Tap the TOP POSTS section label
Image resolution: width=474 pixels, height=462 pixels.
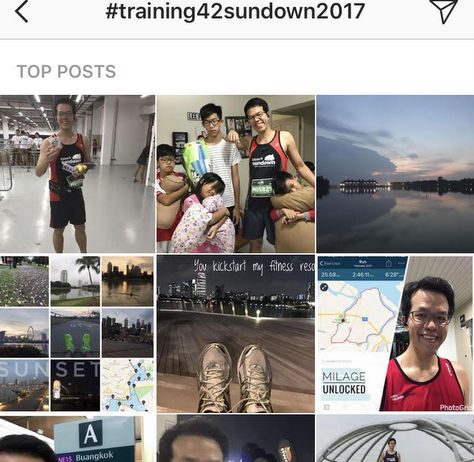pyautogui.click(x=66, y=71)
